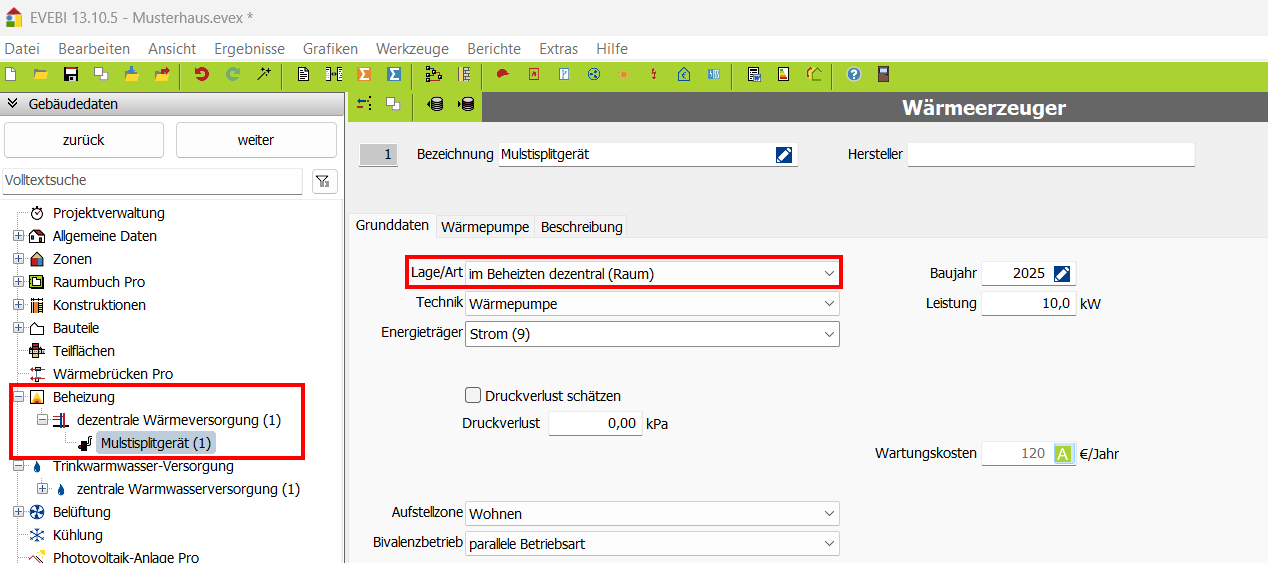Click the orange sigma sum icon
The width and height of the screenshot is (1268, 563).
[365, 74]
